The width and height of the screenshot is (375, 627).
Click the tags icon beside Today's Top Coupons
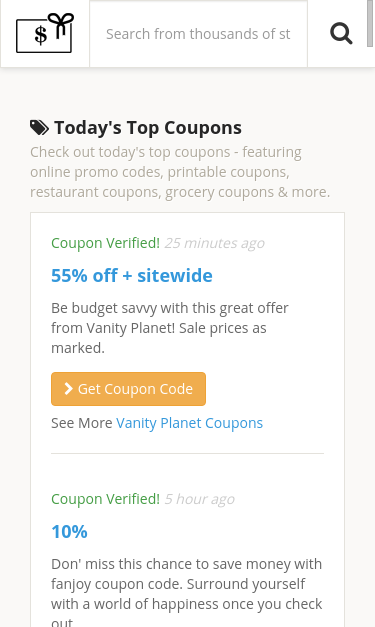(40, 128)
